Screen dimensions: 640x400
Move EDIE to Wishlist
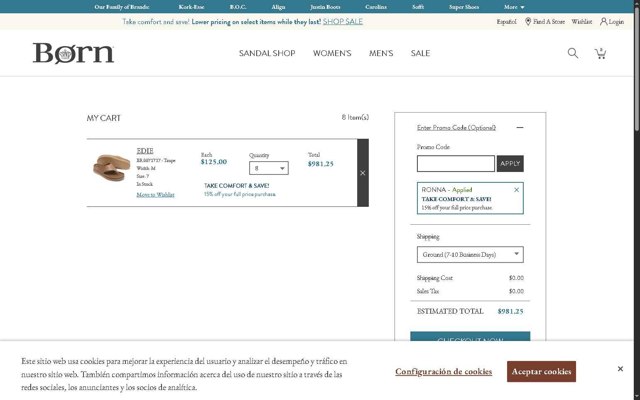(155, 195)
